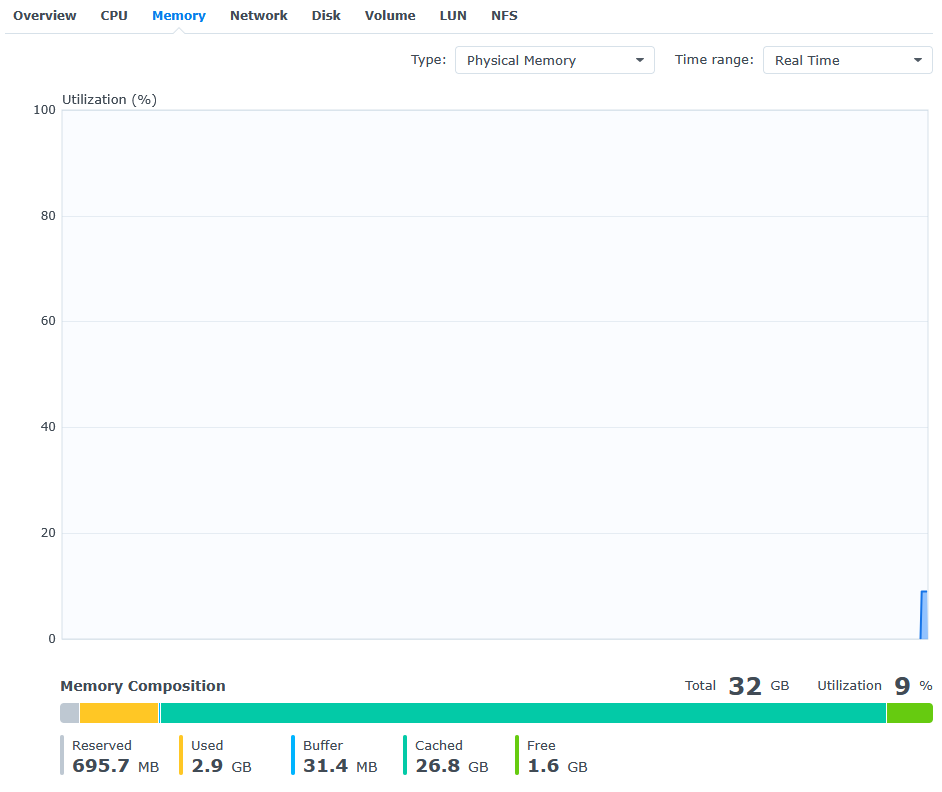Go to the Network tab
This screenshot has height=792, width=942.
258,16
